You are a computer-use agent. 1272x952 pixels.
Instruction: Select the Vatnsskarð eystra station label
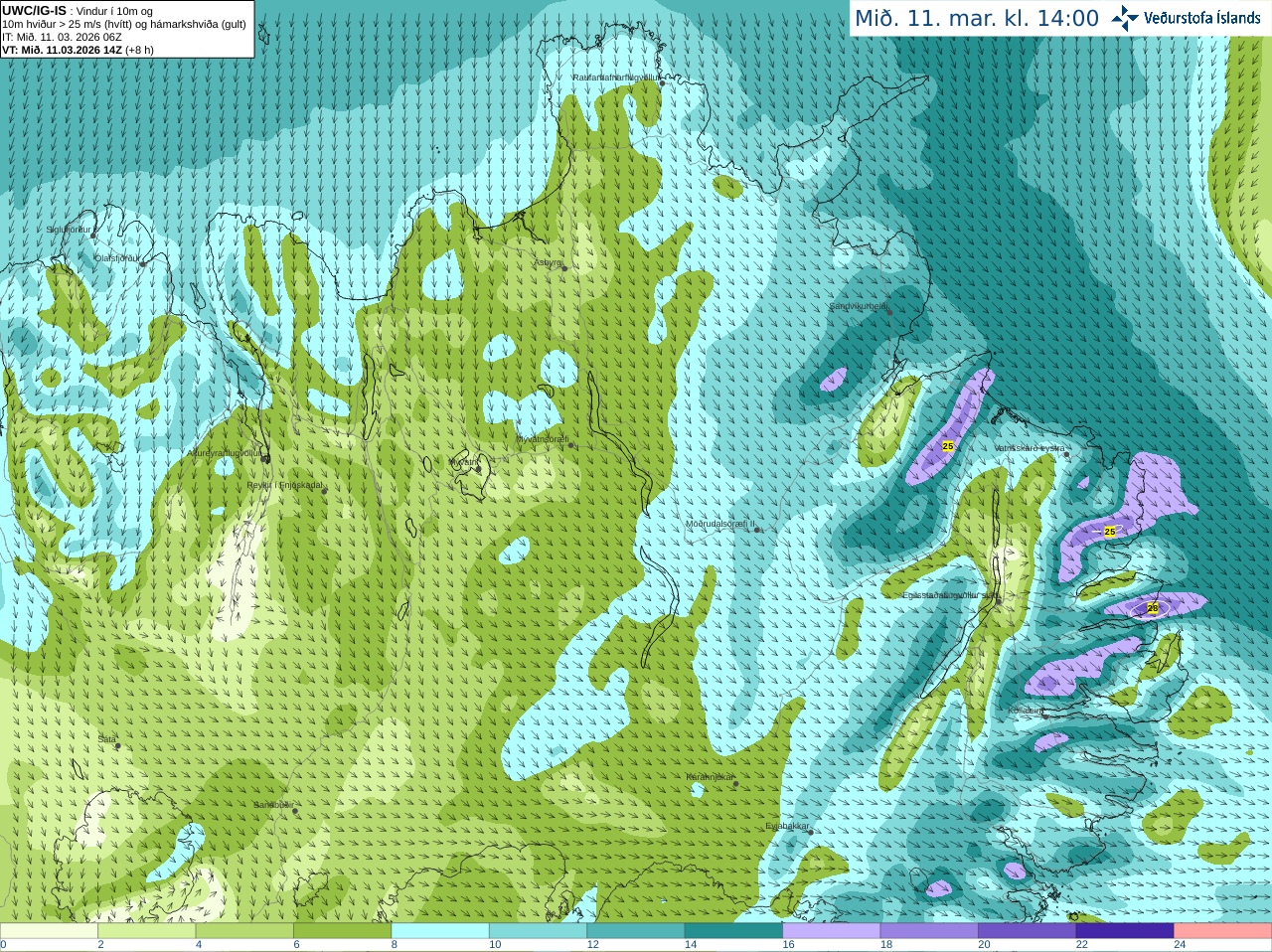1030,448
